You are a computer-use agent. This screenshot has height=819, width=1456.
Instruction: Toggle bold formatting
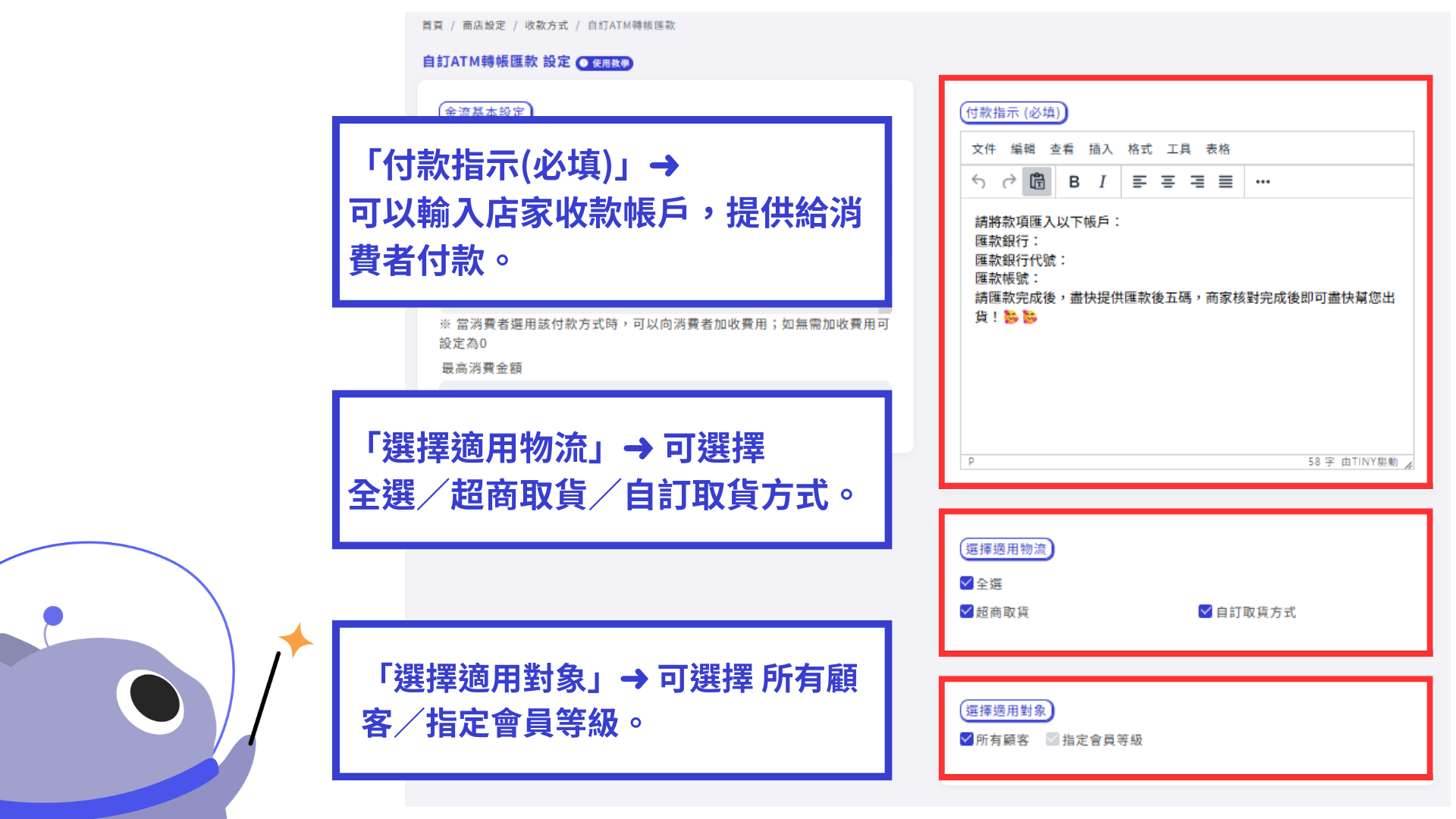pos(1074,182)
